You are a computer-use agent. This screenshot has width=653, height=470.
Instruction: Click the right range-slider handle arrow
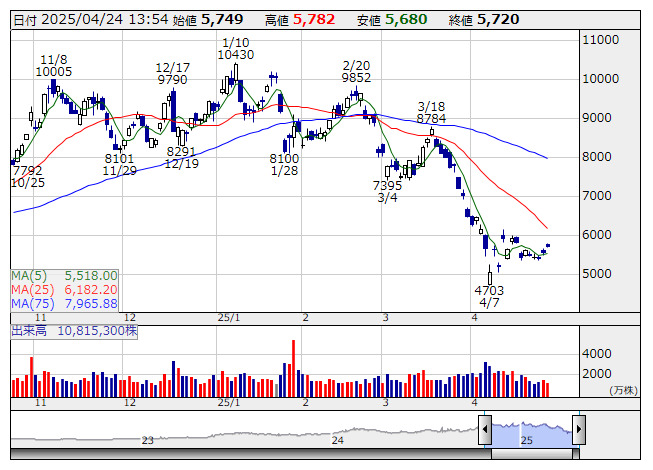[579, 429]
